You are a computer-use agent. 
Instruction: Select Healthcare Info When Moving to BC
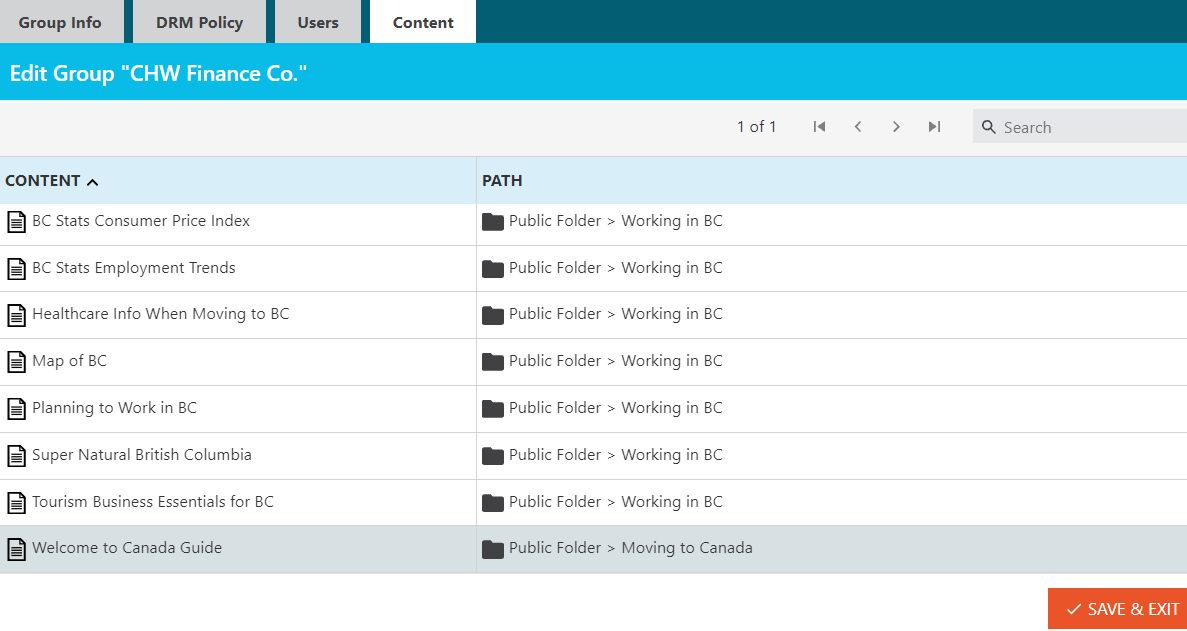(160, 314)
